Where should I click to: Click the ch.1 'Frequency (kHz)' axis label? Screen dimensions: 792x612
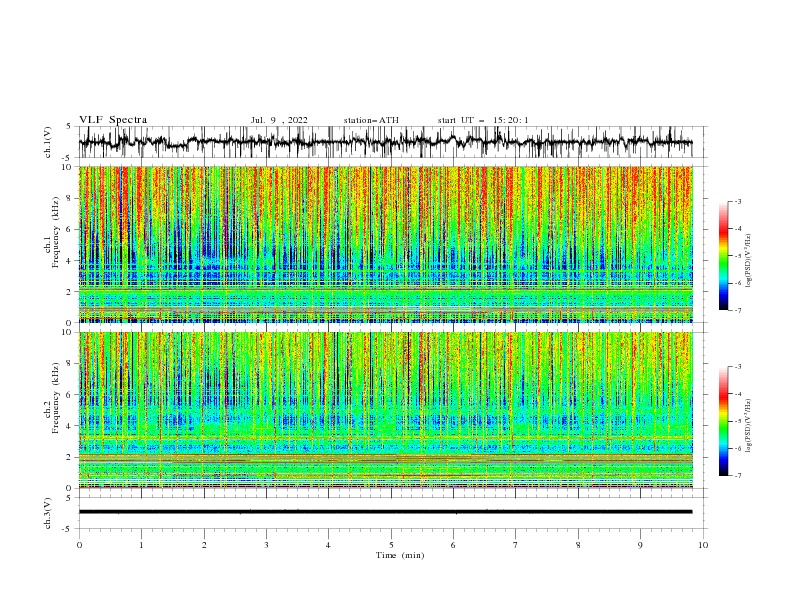click(57, 232)
